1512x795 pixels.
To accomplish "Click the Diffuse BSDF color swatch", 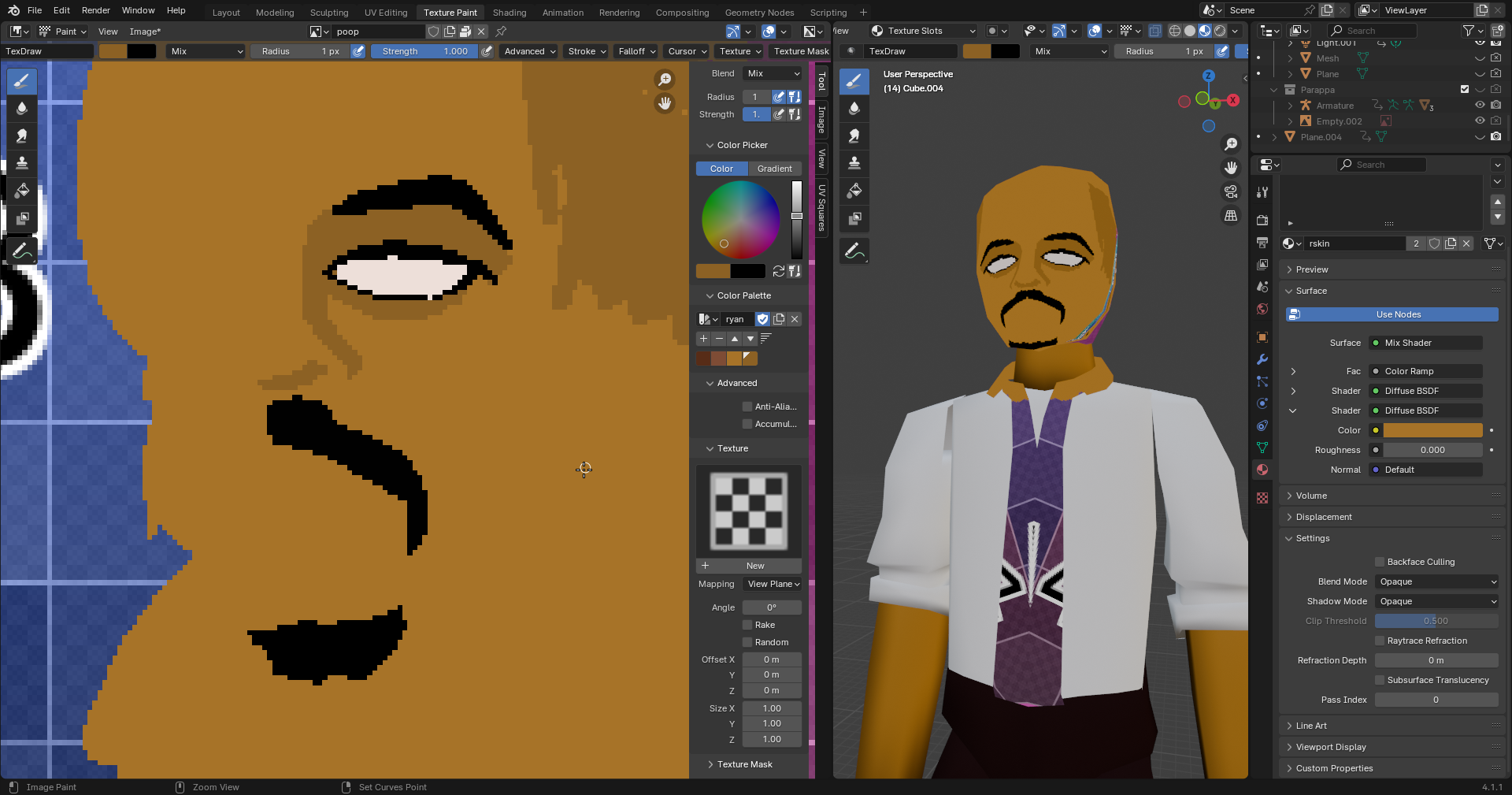I will 1433,430.
